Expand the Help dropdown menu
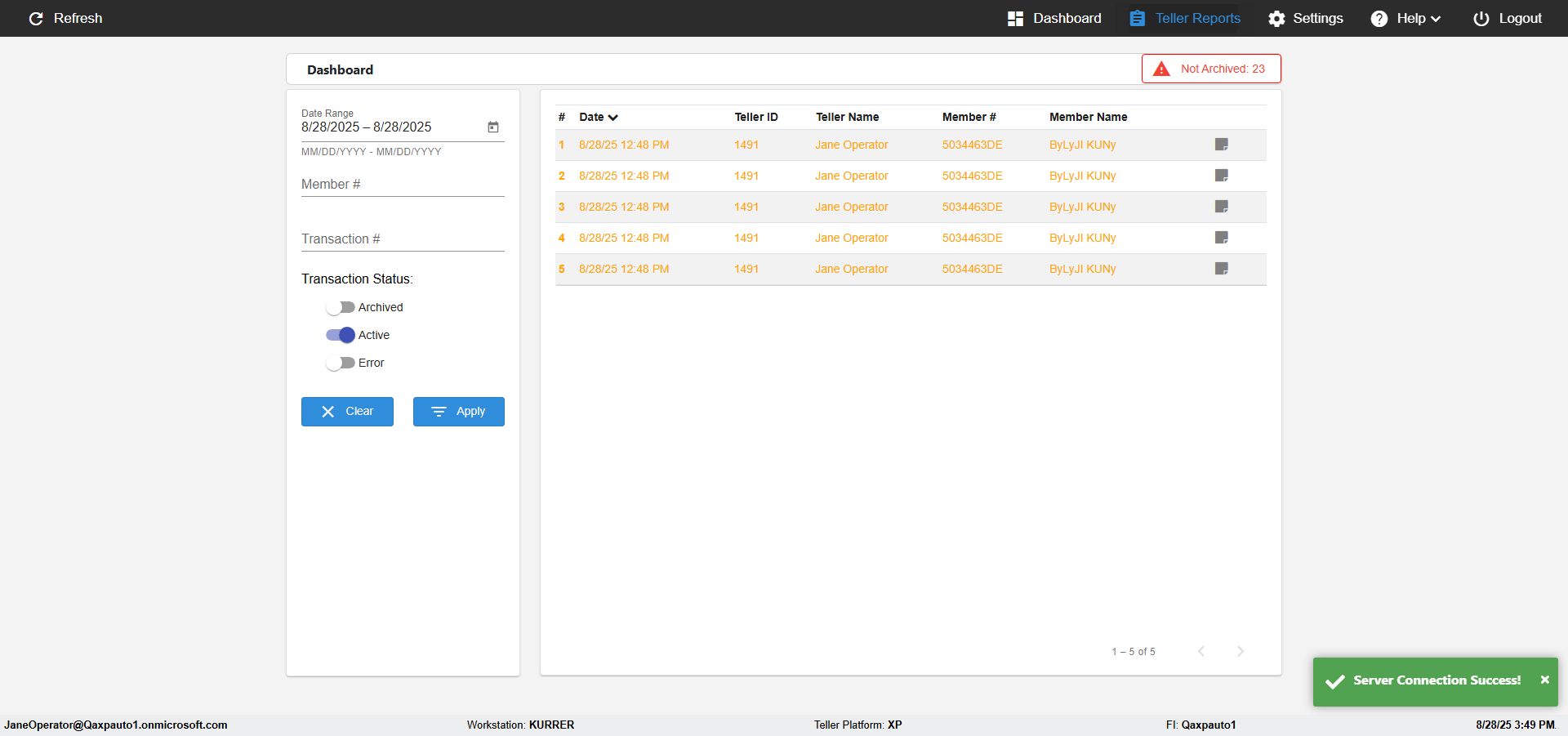 (1406, 19)
